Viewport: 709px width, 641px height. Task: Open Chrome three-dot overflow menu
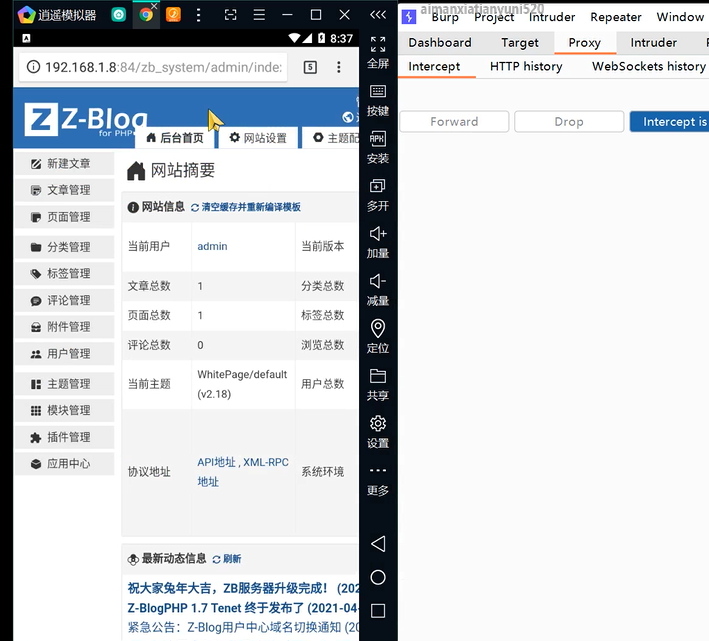click(339, 67)
